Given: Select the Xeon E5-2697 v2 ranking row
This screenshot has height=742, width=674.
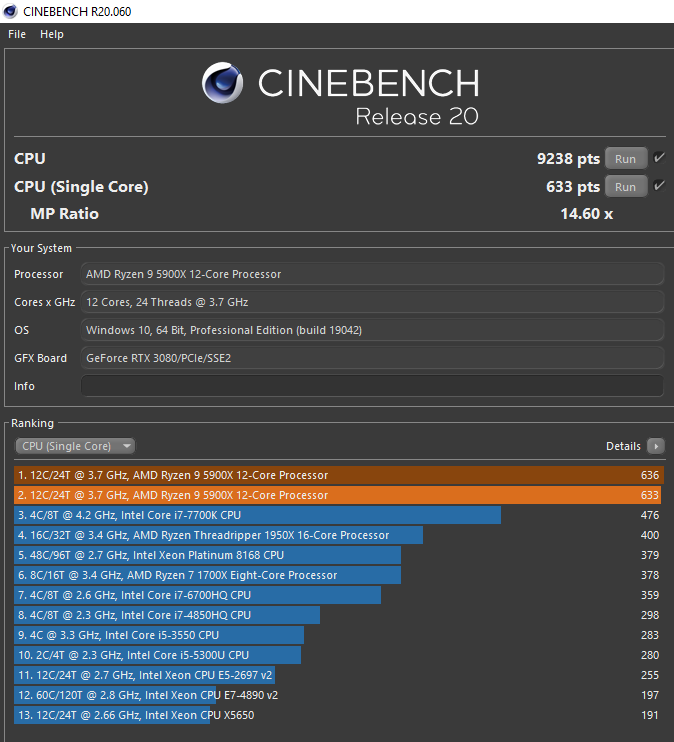Looking at the screenshot, I should (x=339, y=675).
